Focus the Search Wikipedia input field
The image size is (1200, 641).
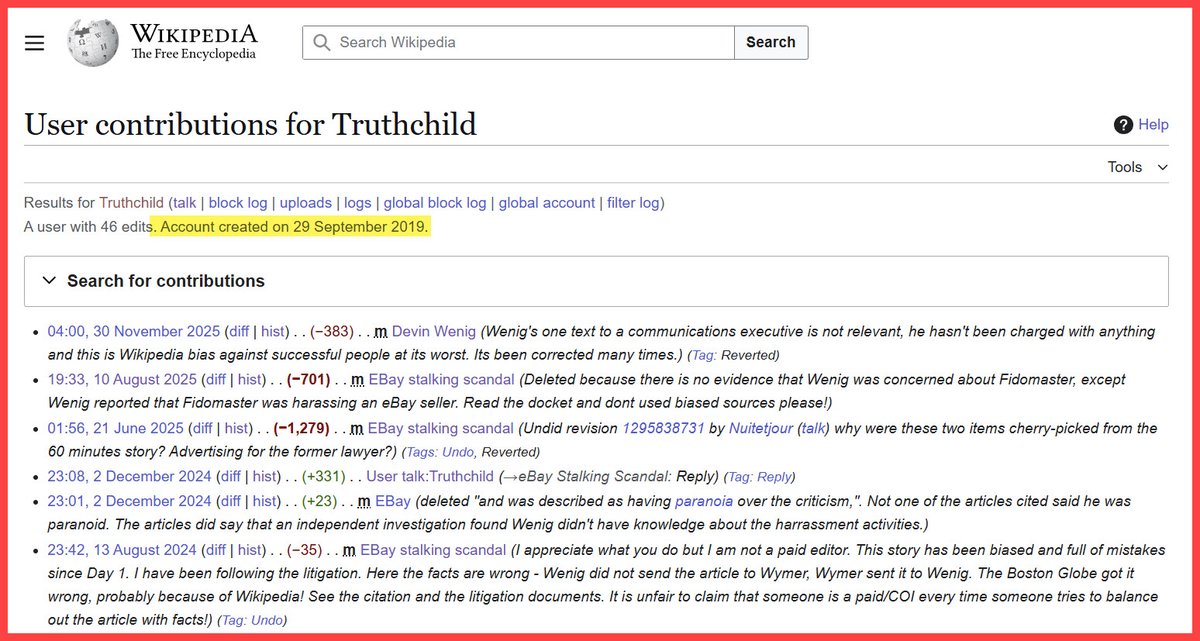click(518, 43)
